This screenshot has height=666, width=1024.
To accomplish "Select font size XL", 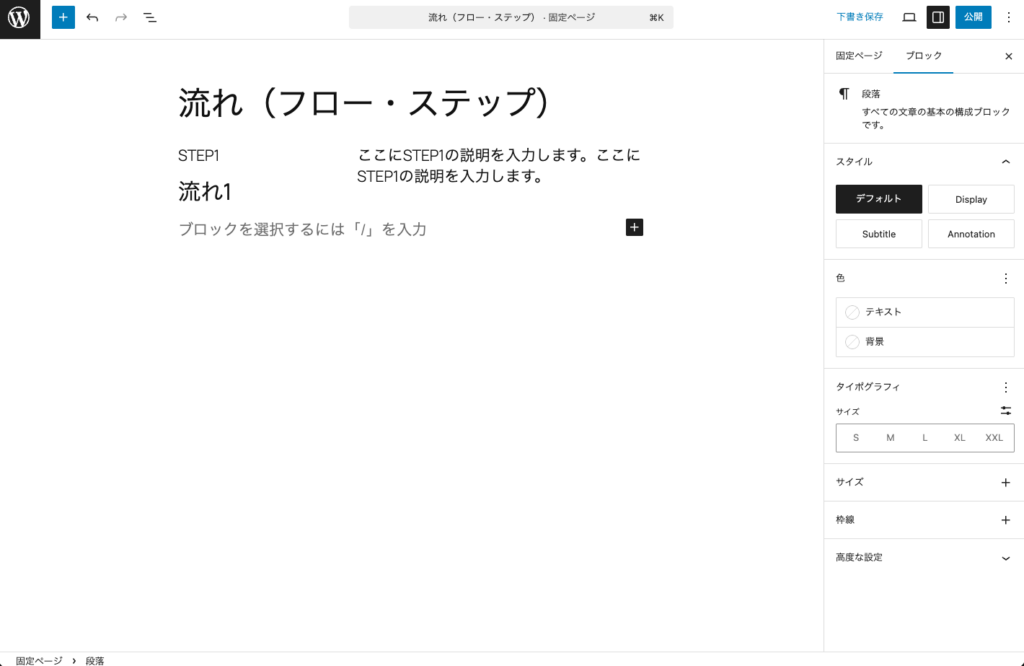I will click(x=959, y=437).
